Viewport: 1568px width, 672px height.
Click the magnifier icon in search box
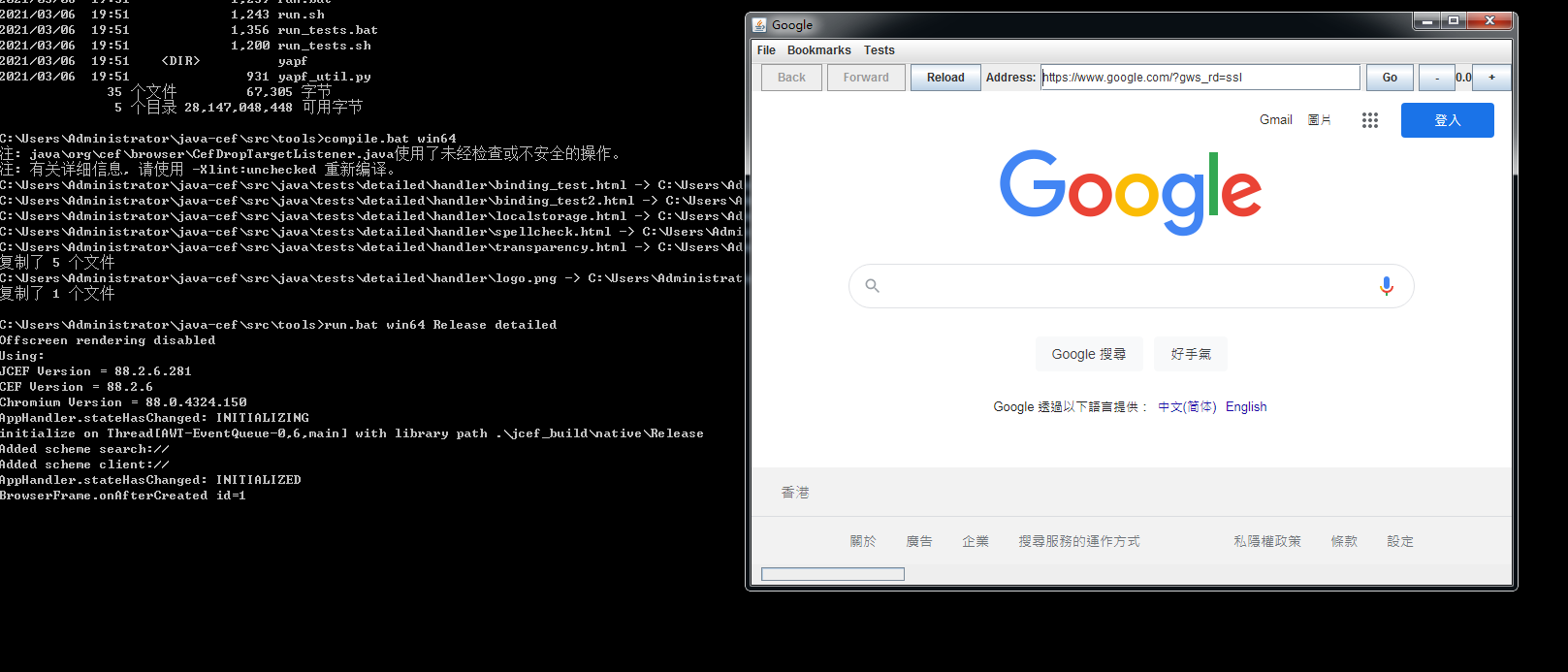[872, 286]
